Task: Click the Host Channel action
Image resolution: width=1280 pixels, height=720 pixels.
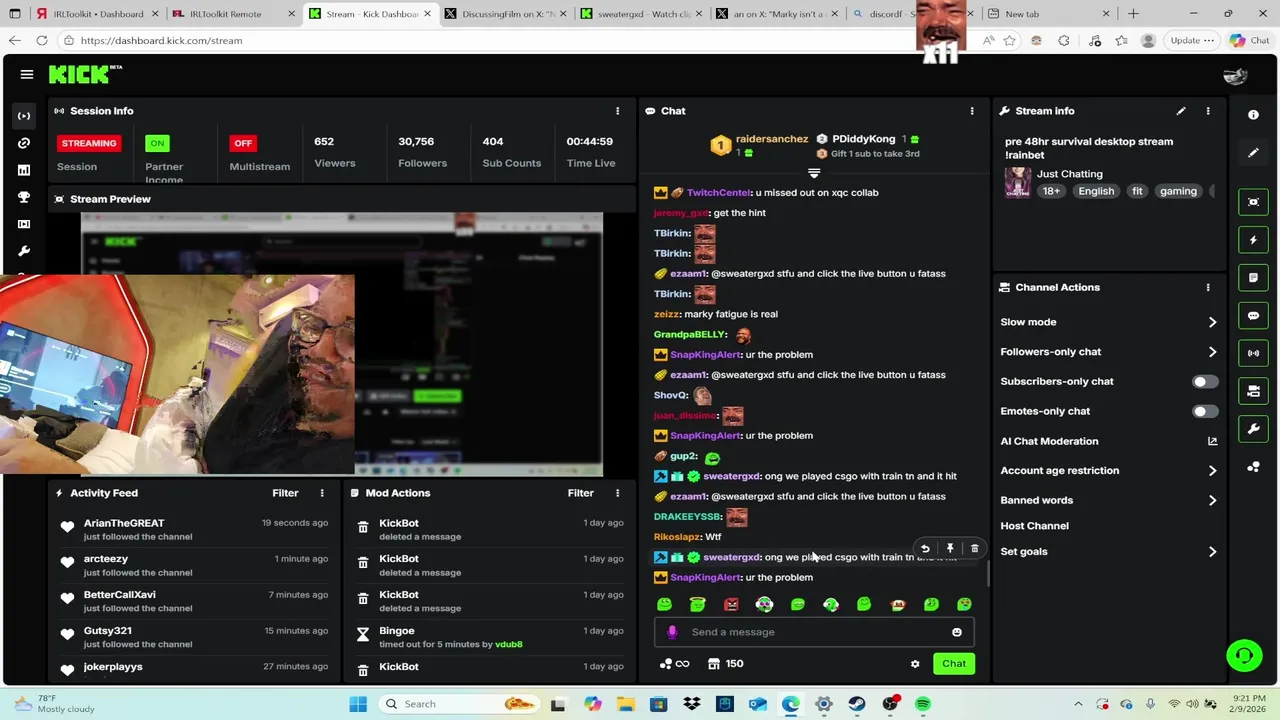Action: point(1034,526)
